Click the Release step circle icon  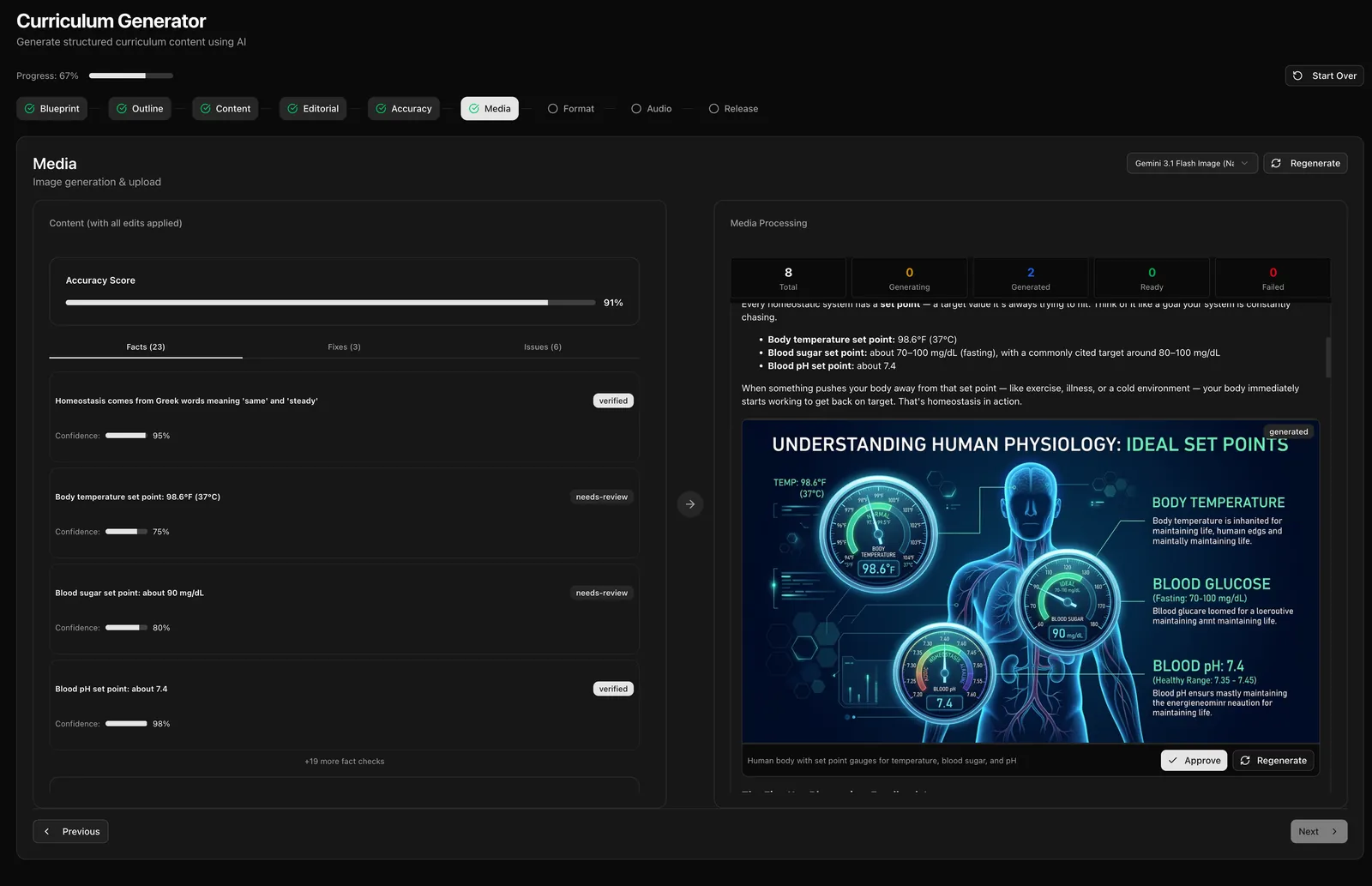[714, 109]
